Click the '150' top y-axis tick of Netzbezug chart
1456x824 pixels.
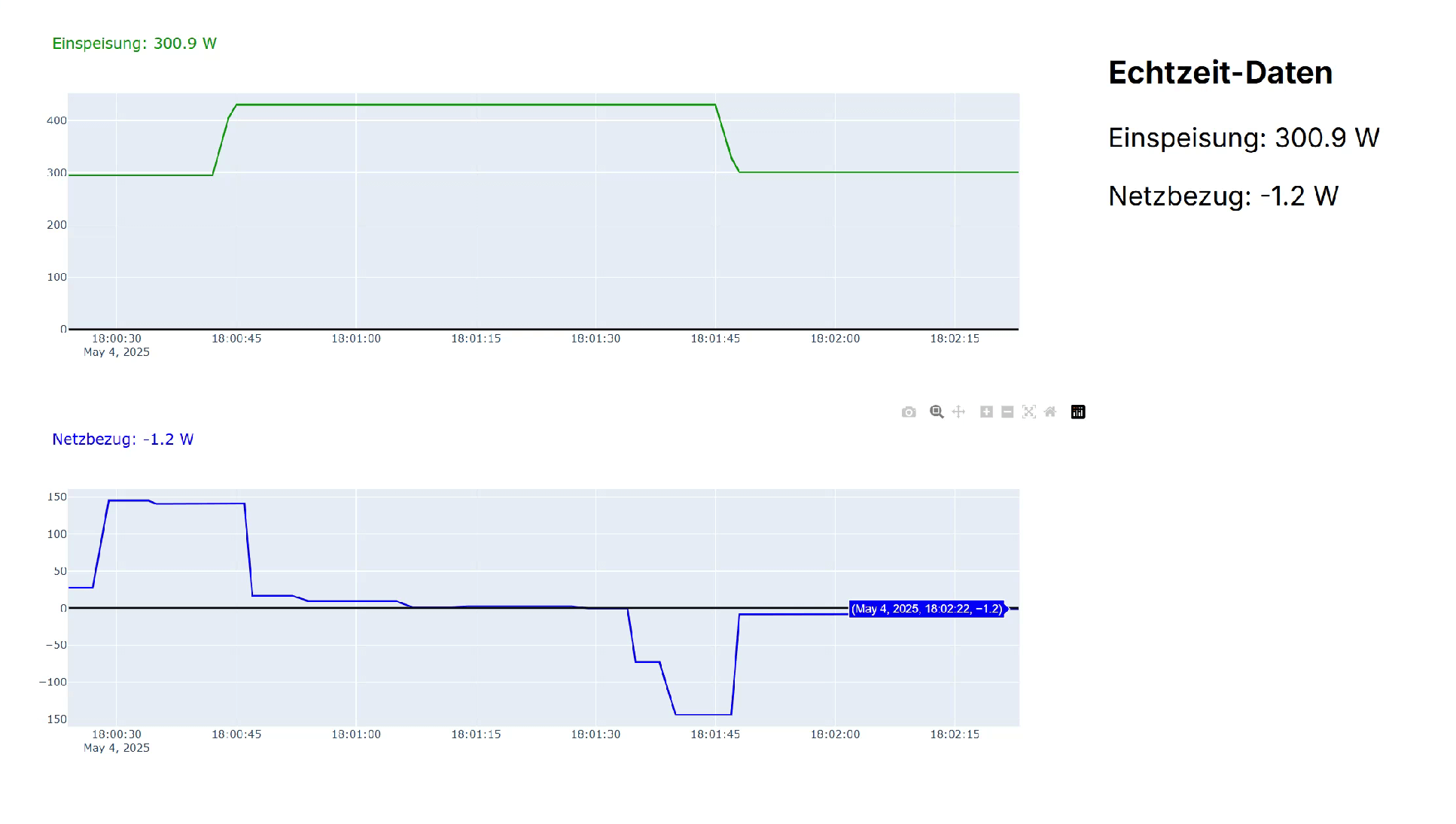[x=56, y=497]
